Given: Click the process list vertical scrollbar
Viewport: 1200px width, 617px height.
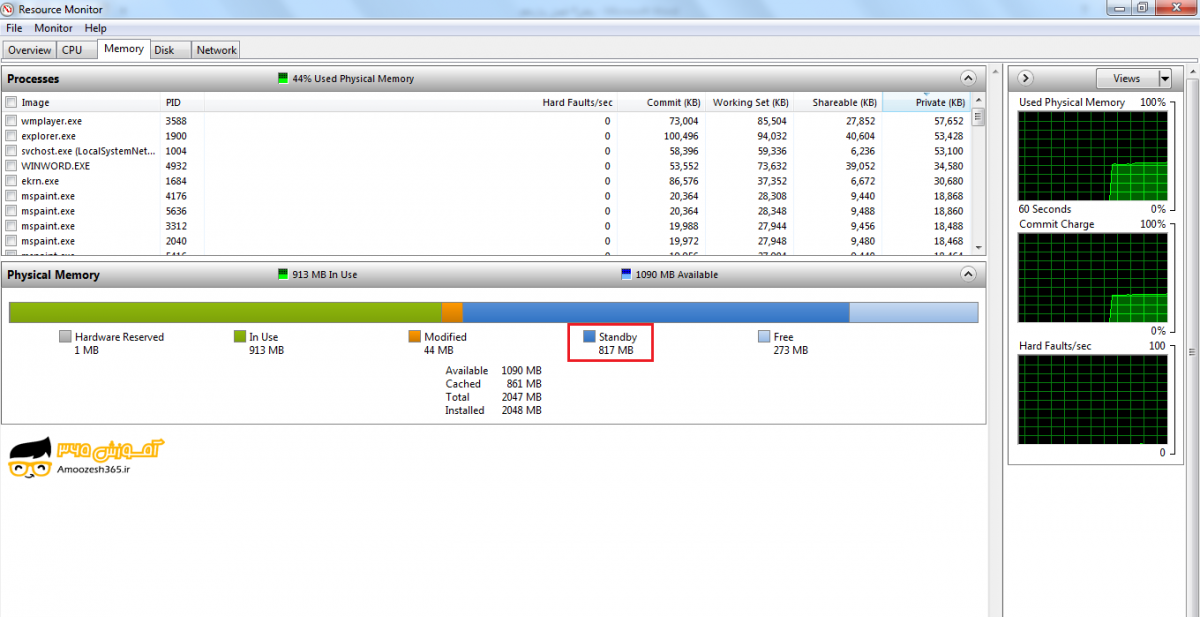Looking at the screenshot, I should [978, 180].
